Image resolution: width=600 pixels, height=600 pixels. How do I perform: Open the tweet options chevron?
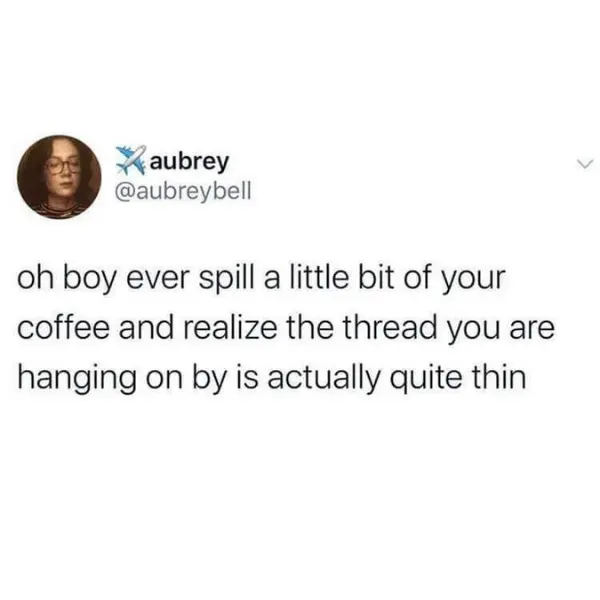585,164
